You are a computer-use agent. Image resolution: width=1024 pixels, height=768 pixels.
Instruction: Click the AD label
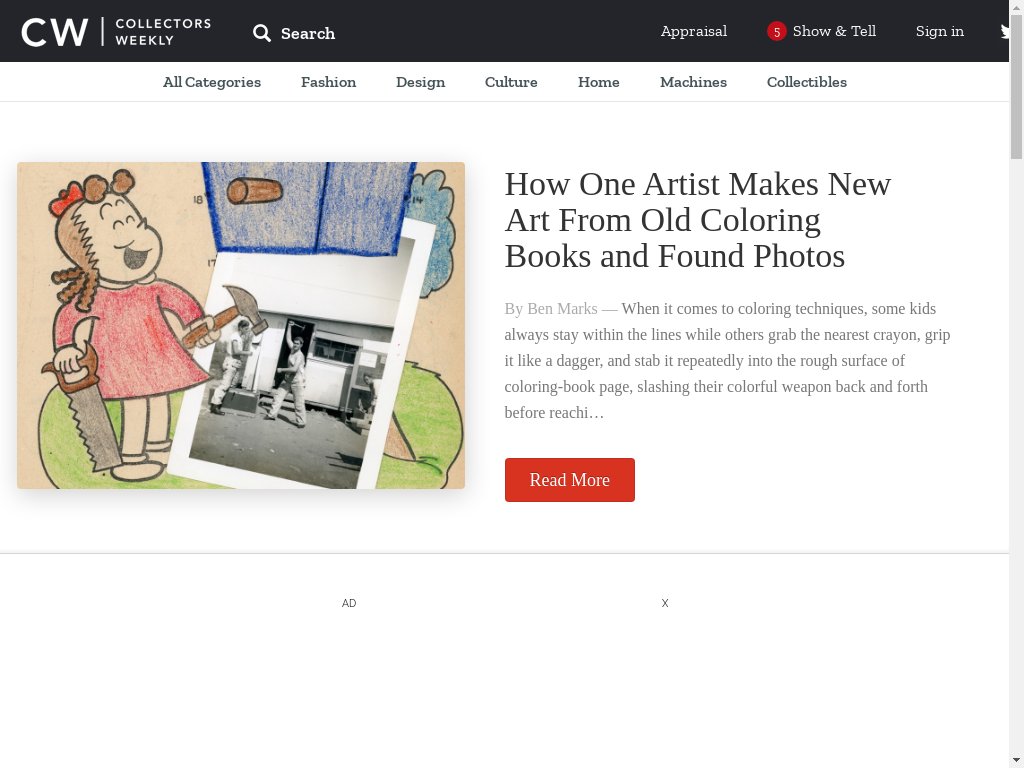click(349, 603)
